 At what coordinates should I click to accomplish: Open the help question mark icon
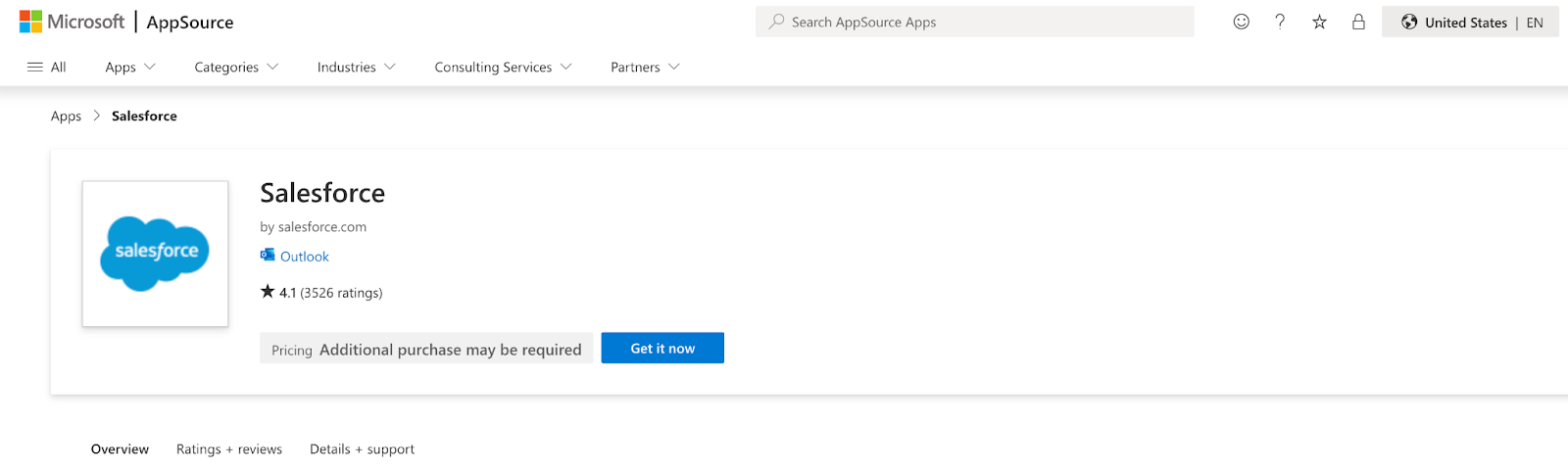click(1280, 22)
